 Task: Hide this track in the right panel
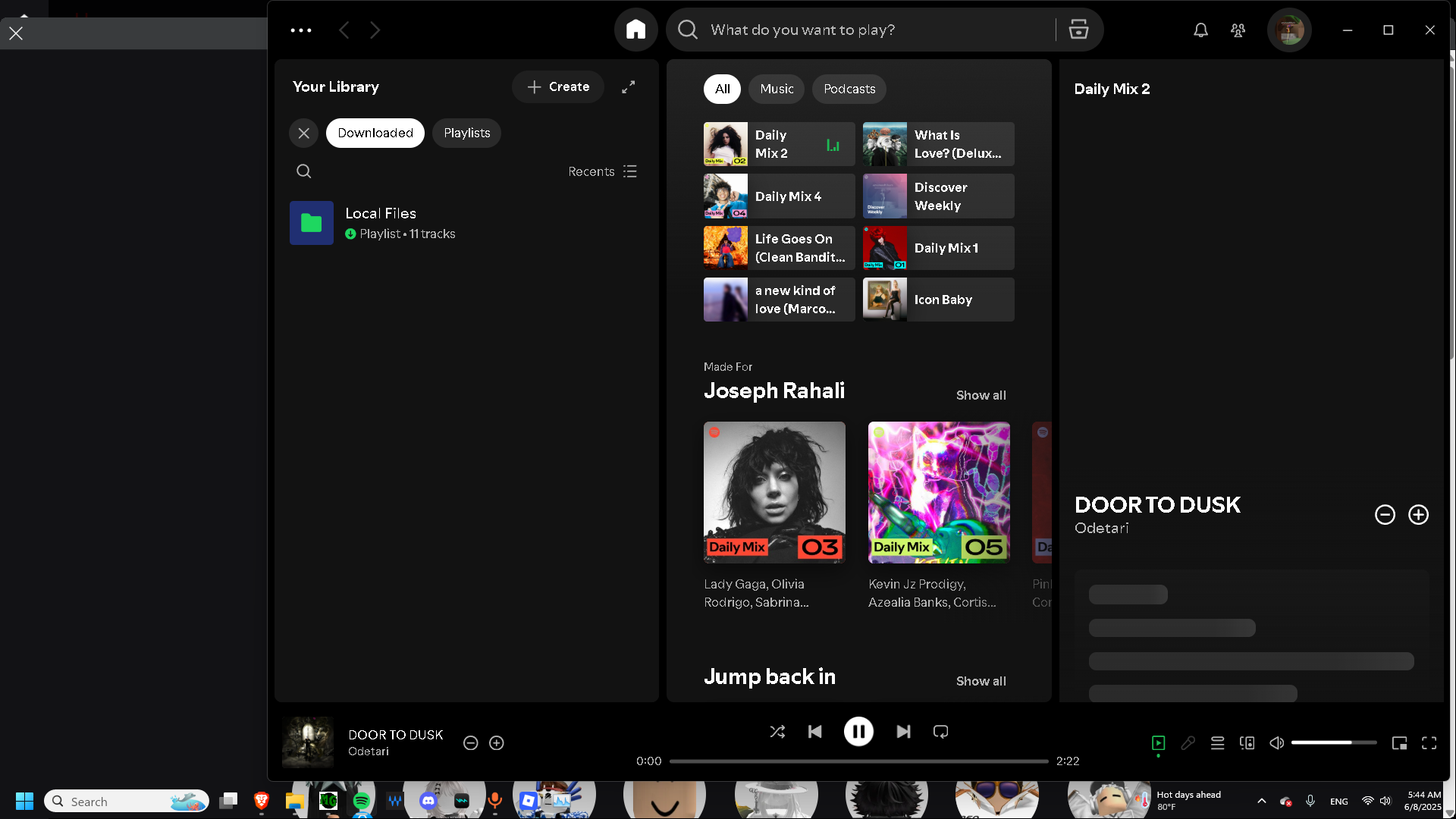pos(1385,515)
